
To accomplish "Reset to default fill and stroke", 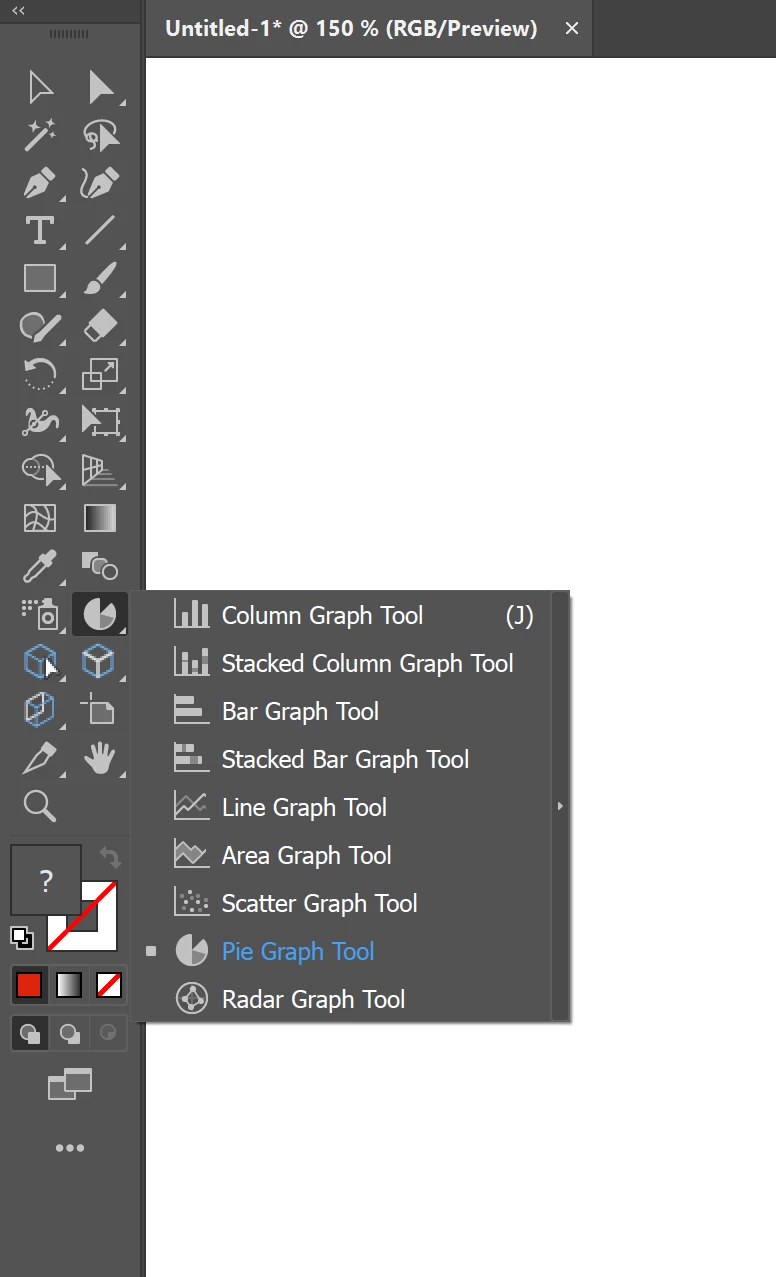I will pyautogui.click(x=22, y=938).
